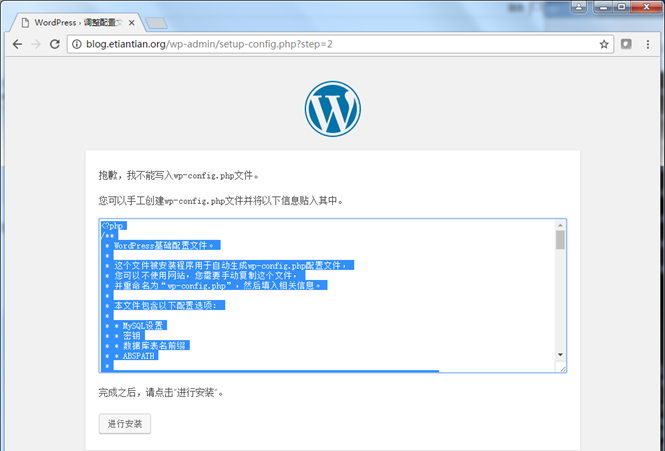
Task: Click the code line WordPress基础配置文件
Action: [x=164, y=246]
